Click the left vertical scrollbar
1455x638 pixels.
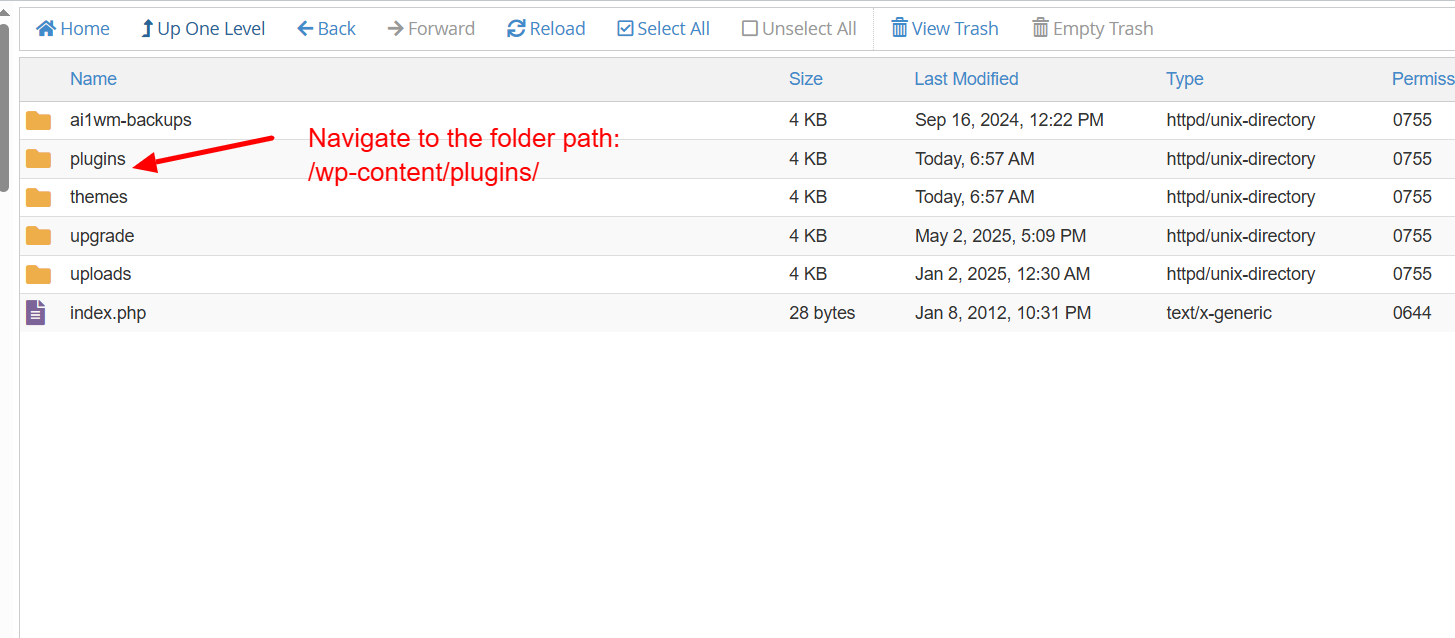point(4,105)
